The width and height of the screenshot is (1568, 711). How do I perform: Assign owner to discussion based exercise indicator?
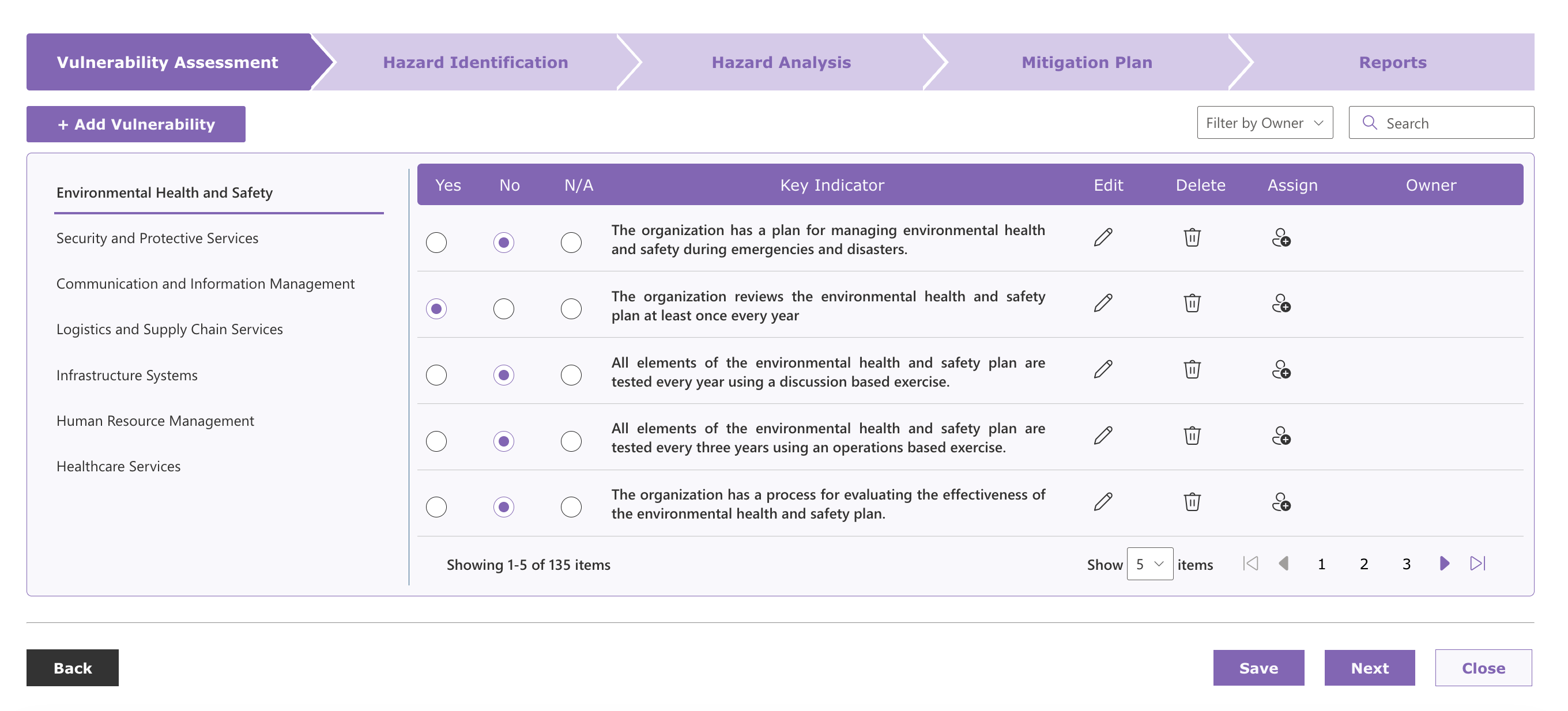(x=1281, y=369)
